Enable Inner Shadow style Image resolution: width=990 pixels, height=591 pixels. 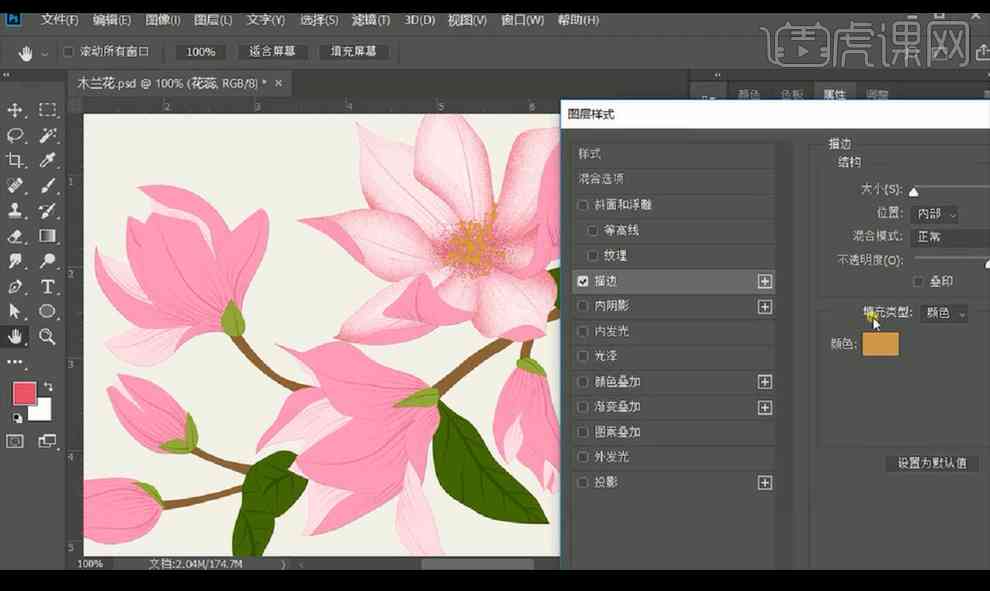[x=583, y=306]
